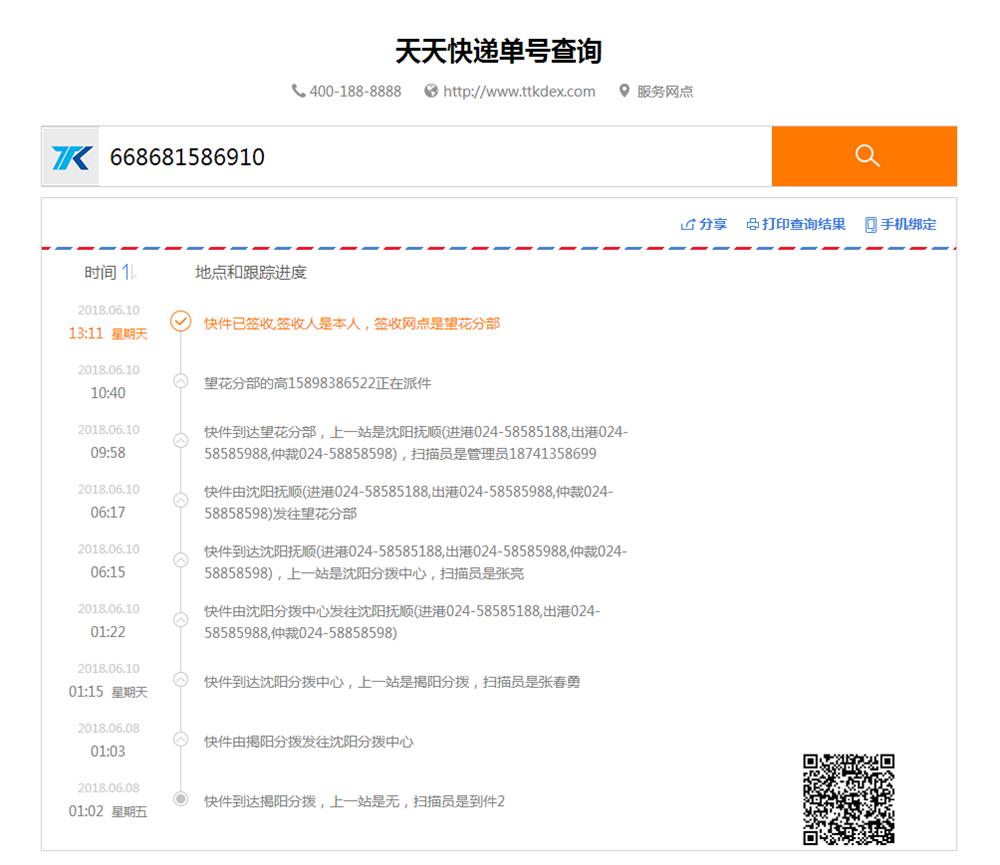Click the orange search magnifier button
1000x865 pixels.
pyautogui.click(x=864, y=156)
